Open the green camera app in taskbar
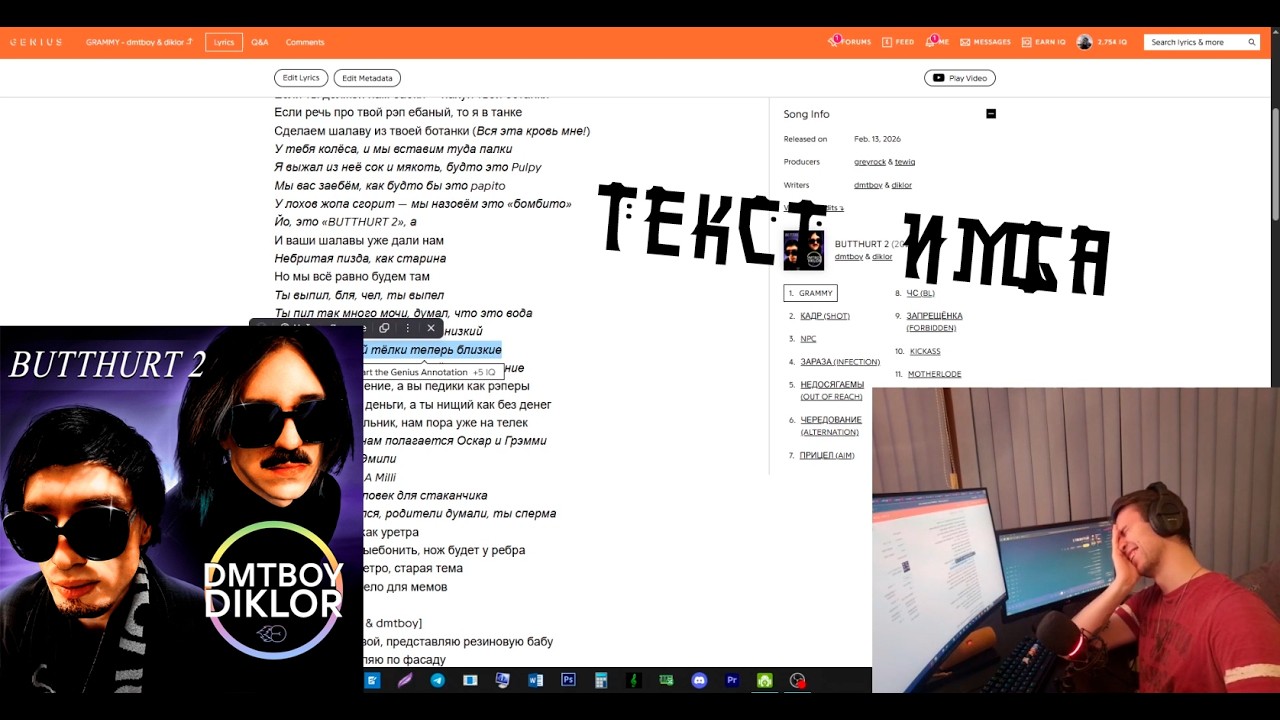This screenshot has height=720, width=1280. click(765, 680)
